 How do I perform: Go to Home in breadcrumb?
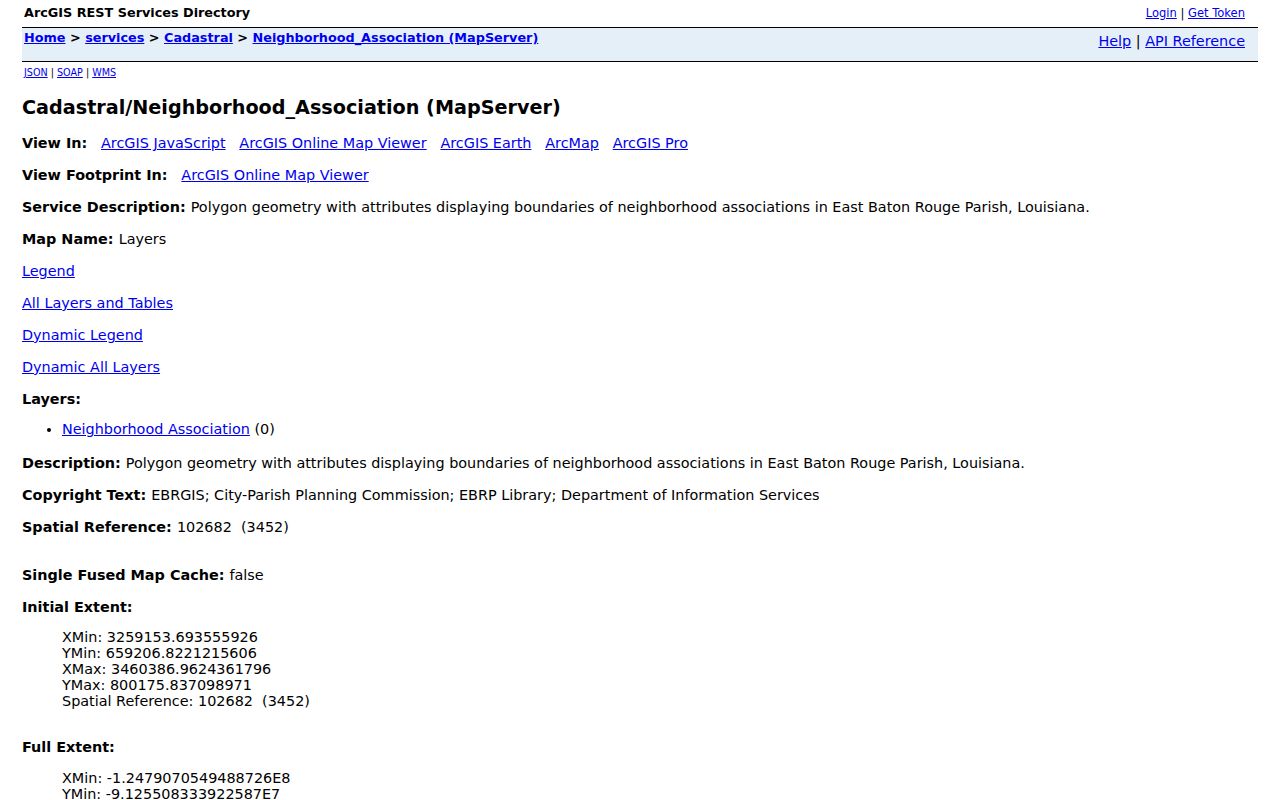(44, 38)
